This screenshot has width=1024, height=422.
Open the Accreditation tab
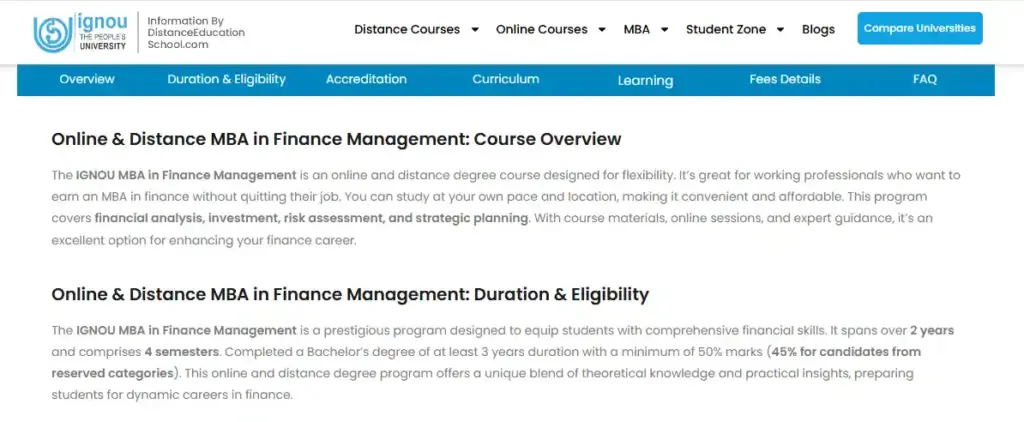[366, 79]
